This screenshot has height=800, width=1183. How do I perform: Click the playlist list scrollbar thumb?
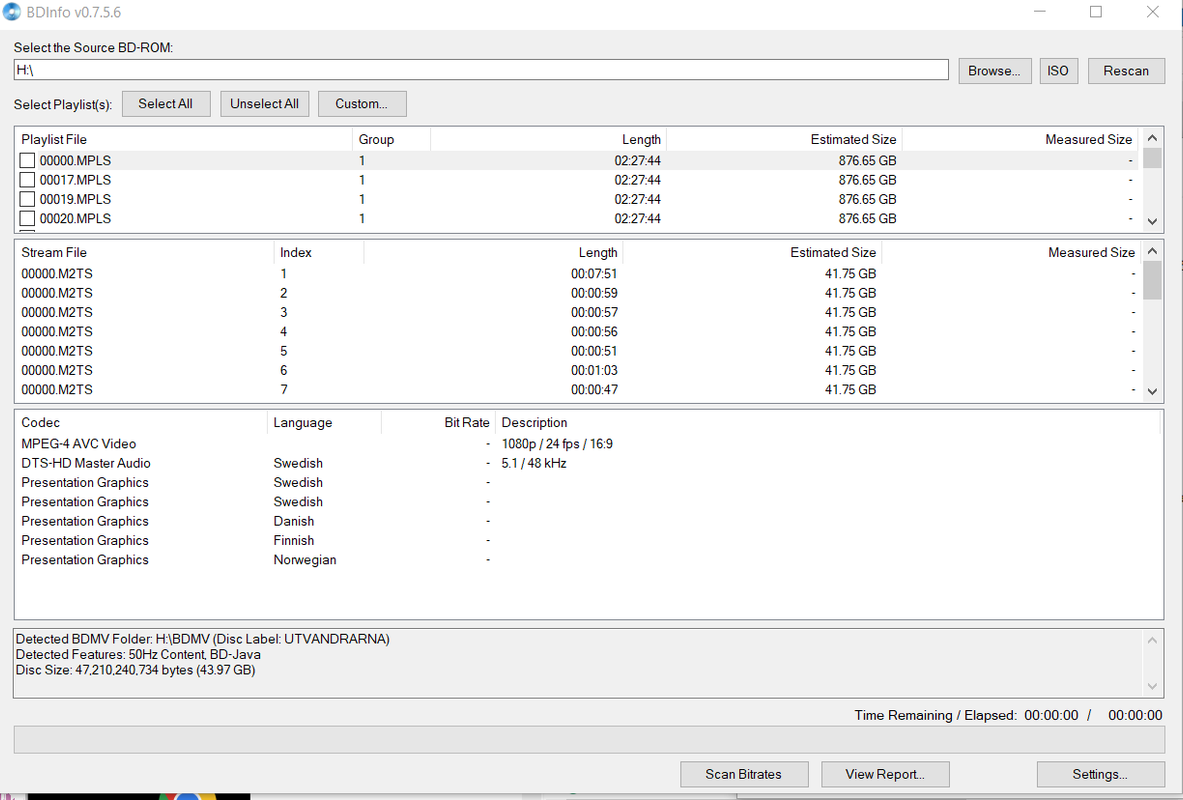[x=1152, y=158]
